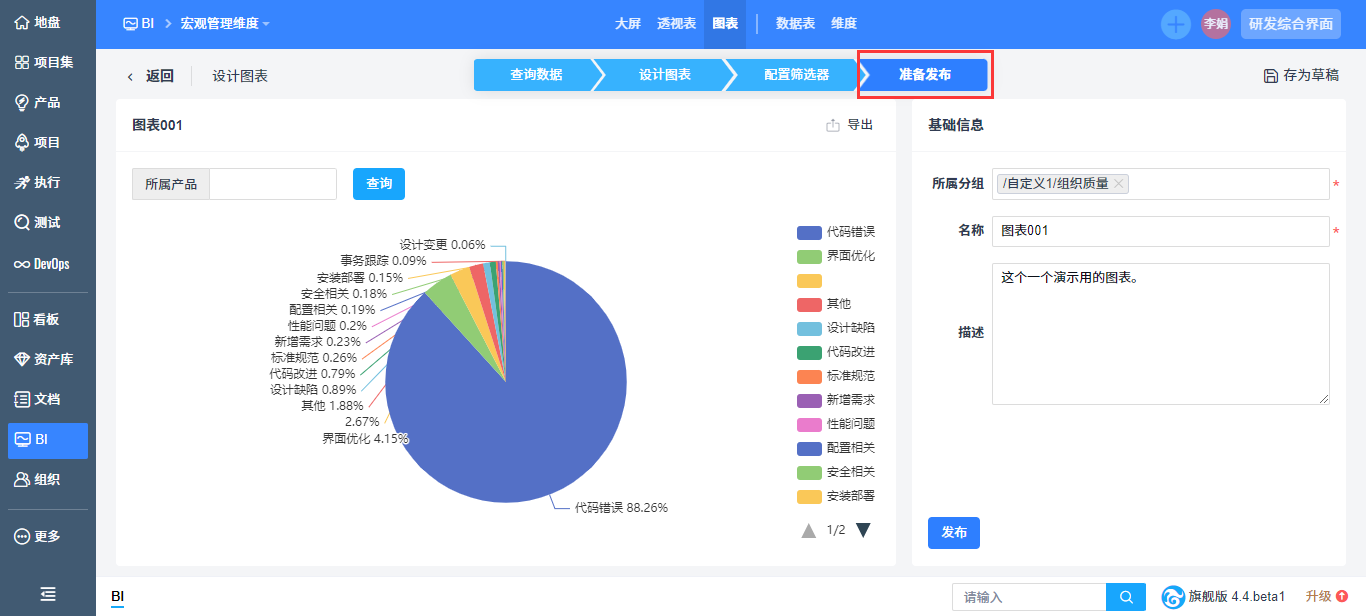
Task: Go to next legend page arrow
Action: click(863, 530)
